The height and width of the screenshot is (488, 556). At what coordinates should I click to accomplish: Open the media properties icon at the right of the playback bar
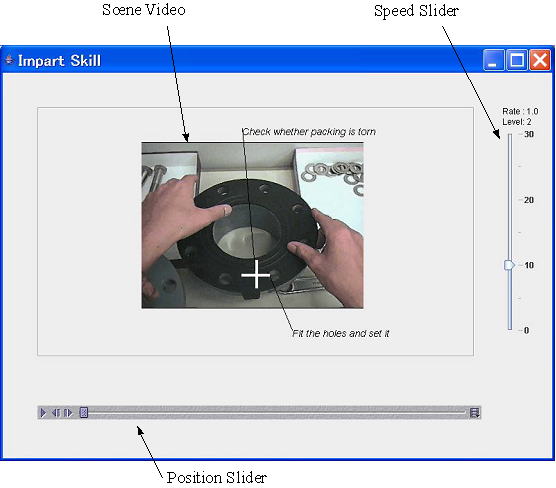[x=474, y=413]
